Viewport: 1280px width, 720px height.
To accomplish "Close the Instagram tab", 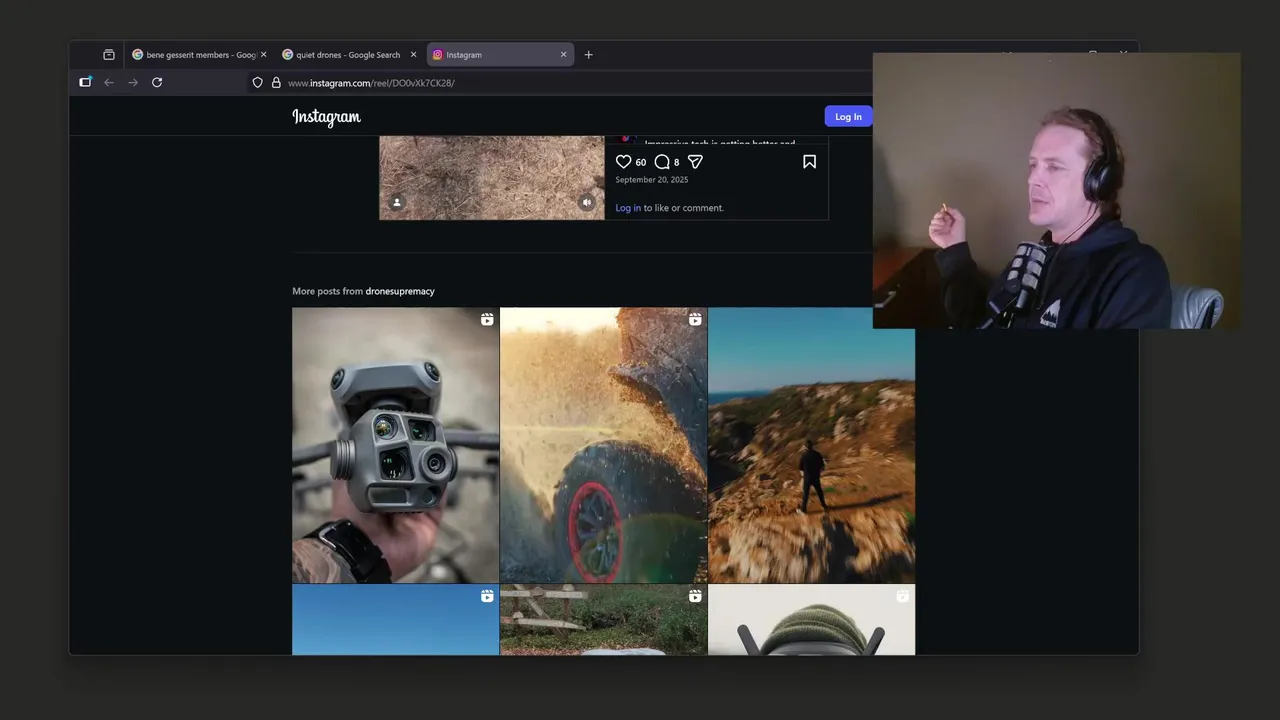I will pos(563,55).
